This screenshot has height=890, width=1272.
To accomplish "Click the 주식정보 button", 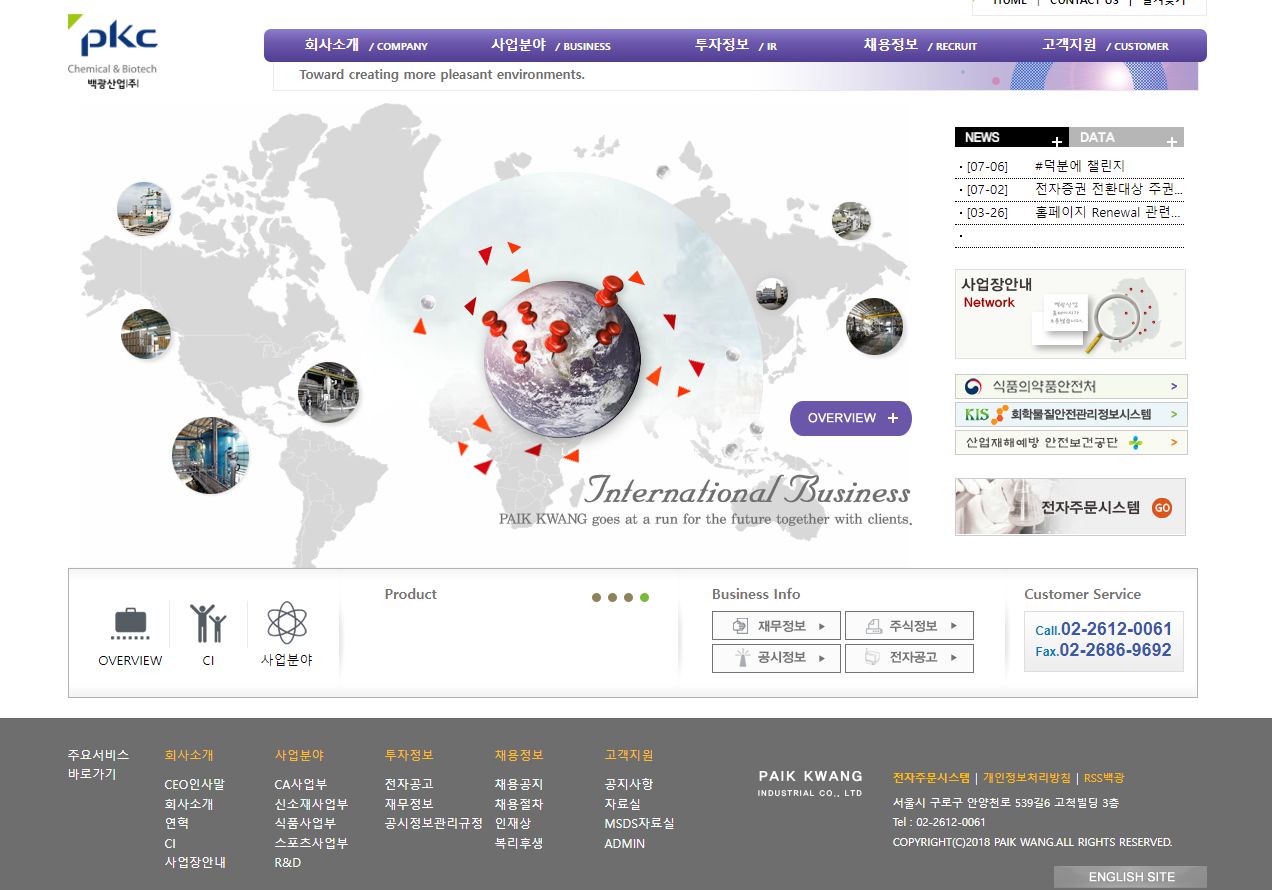I will 909,626.
